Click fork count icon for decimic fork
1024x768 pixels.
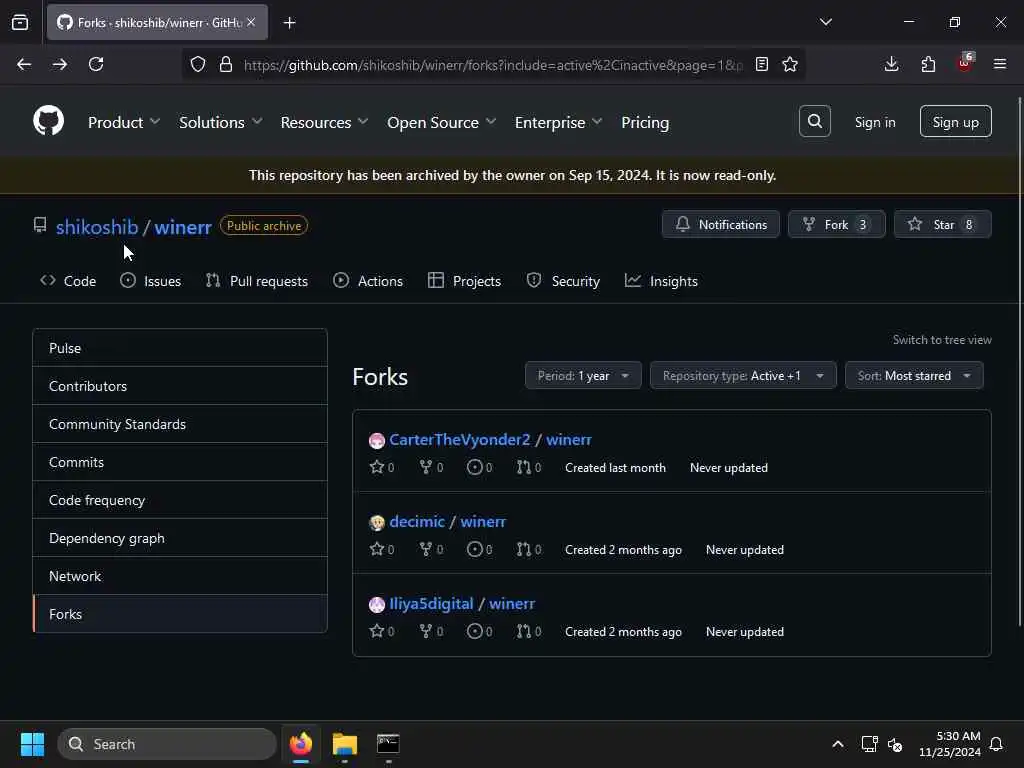coord(426,549)
